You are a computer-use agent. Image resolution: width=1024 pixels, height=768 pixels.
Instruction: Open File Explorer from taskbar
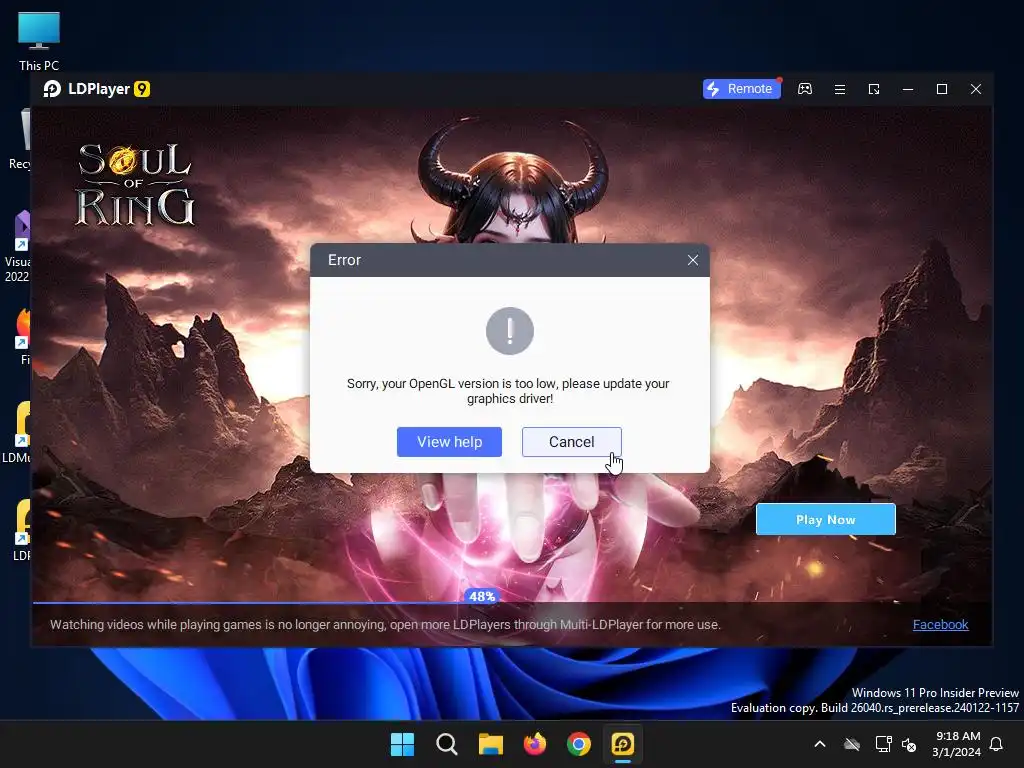click(x=490, y=744)
